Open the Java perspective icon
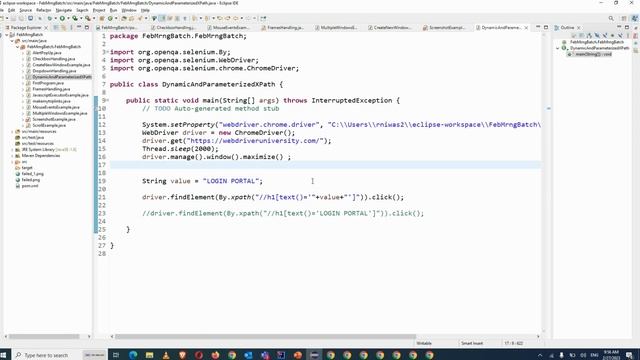The image size is (640, 360). pyautogui.click(x=635, y=18)
